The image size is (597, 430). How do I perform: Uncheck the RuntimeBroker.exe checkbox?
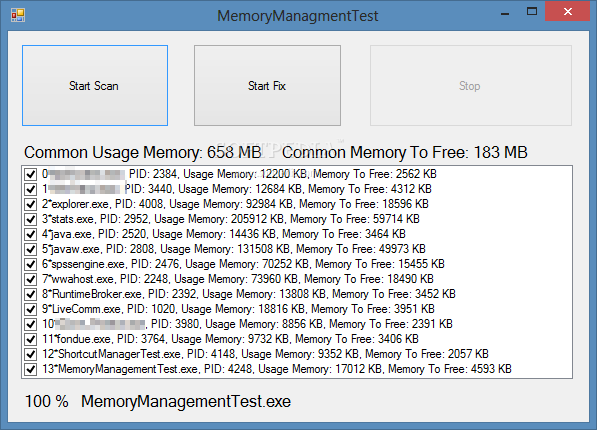pyautogui.click(x=30, y=294)
